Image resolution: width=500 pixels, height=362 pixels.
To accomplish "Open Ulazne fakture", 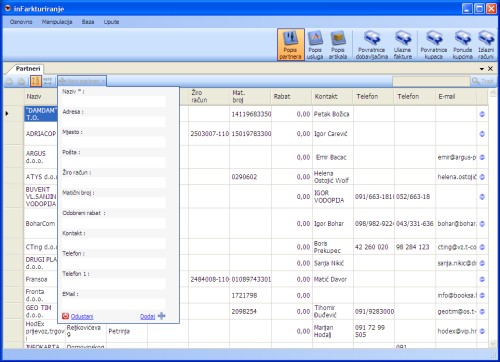I will [403, 45].
